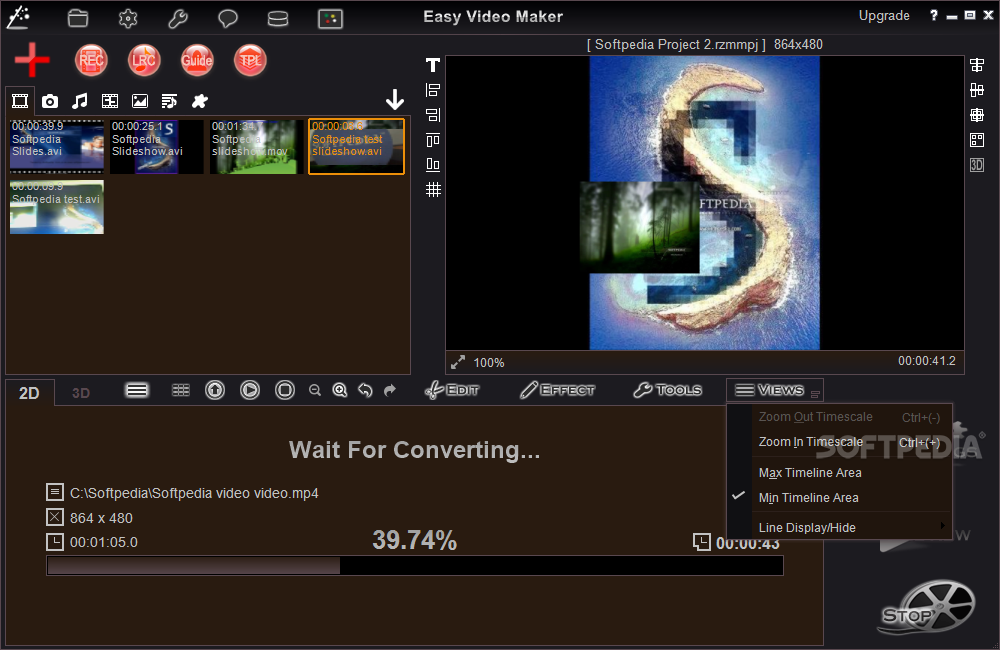
Task: Click preview fullscreen expand arrows icon
Action: click(458, 362)
